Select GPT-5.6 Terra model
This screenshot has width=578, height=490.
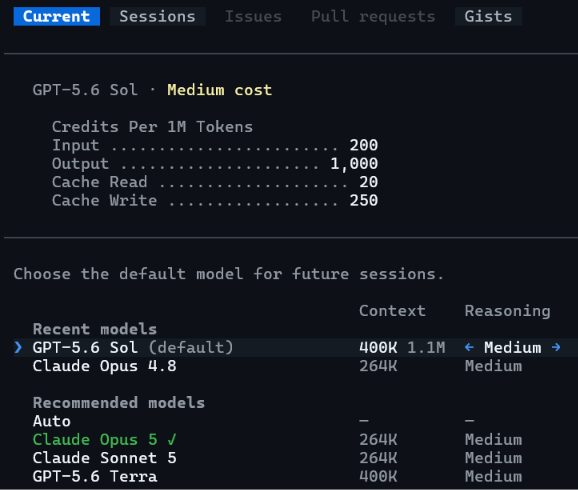[x=296, y=476]
